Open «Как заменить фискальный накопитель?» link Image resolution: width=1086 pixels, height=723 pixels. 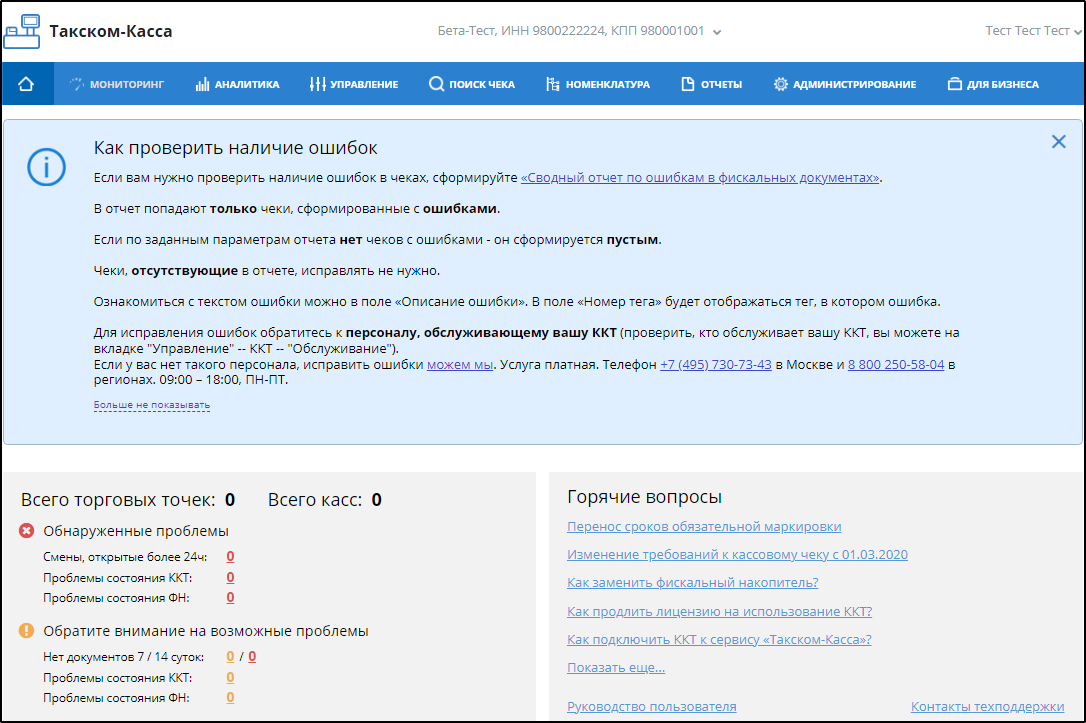click(693, 583)
